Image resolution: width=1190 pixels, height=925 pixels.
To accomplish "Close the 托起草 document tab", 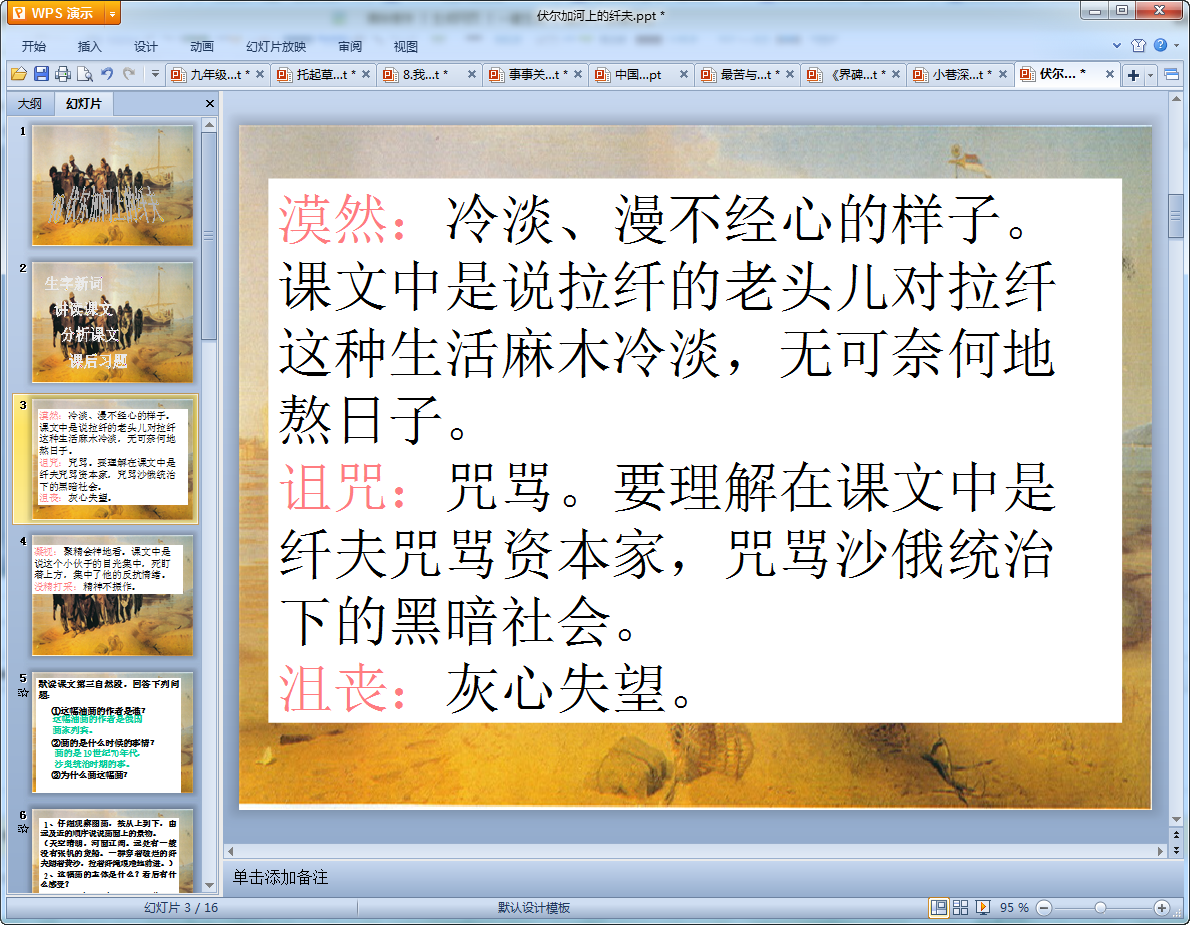I will click(x=366, y=74).
